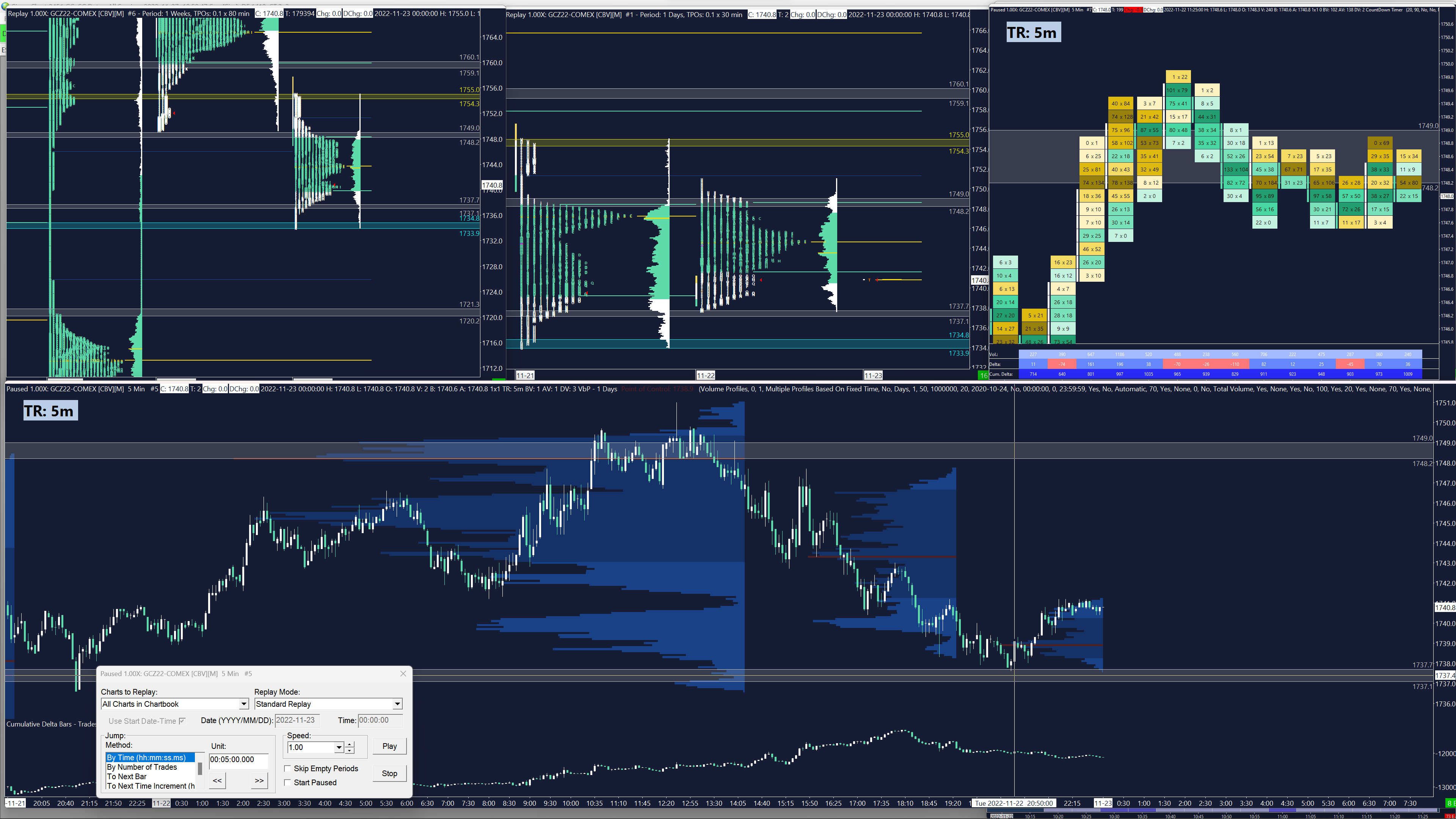
Task: Choose To Next Bar jump method
Action: 127,777
